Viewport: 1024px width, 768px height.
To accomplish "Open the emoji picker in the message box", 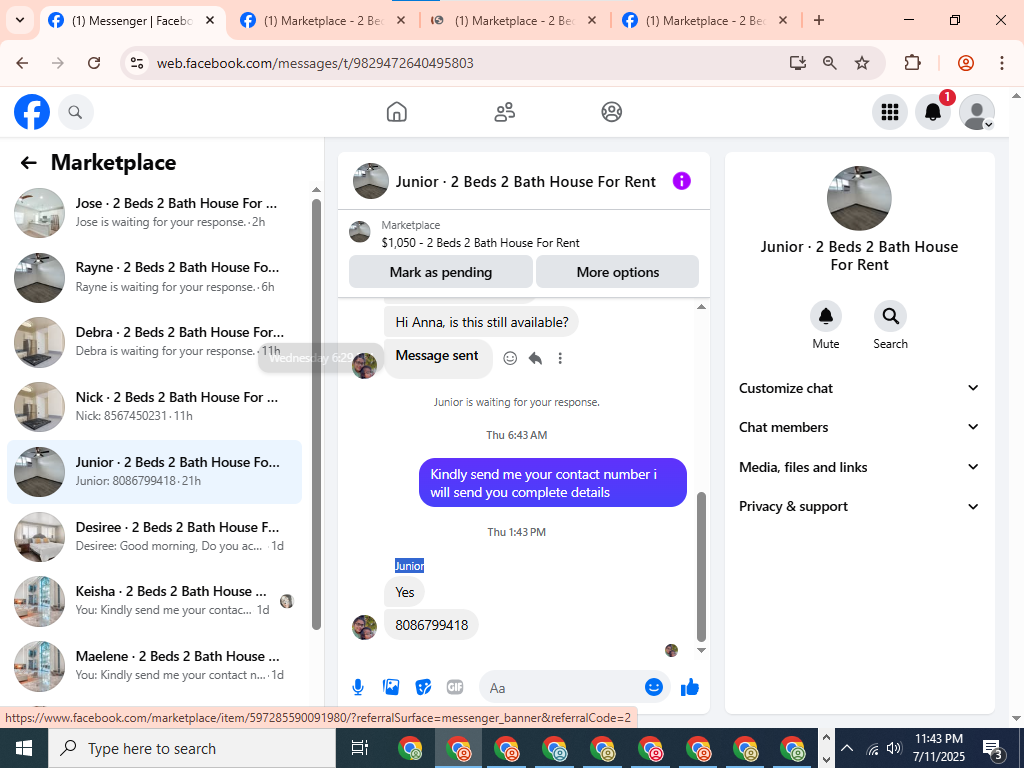I will pyautogui.click(x=654, y=687).
